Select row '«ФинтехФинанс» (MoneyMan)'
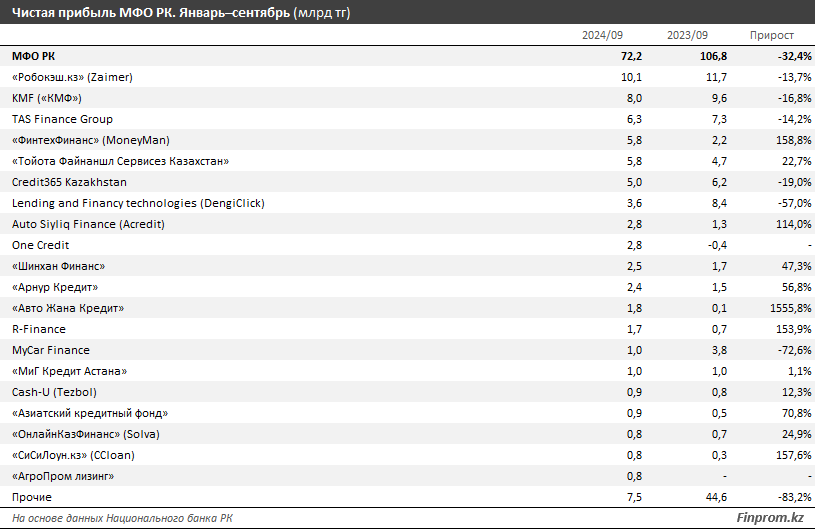The width and height of the screenshot is (815, 529). point(408,140)
